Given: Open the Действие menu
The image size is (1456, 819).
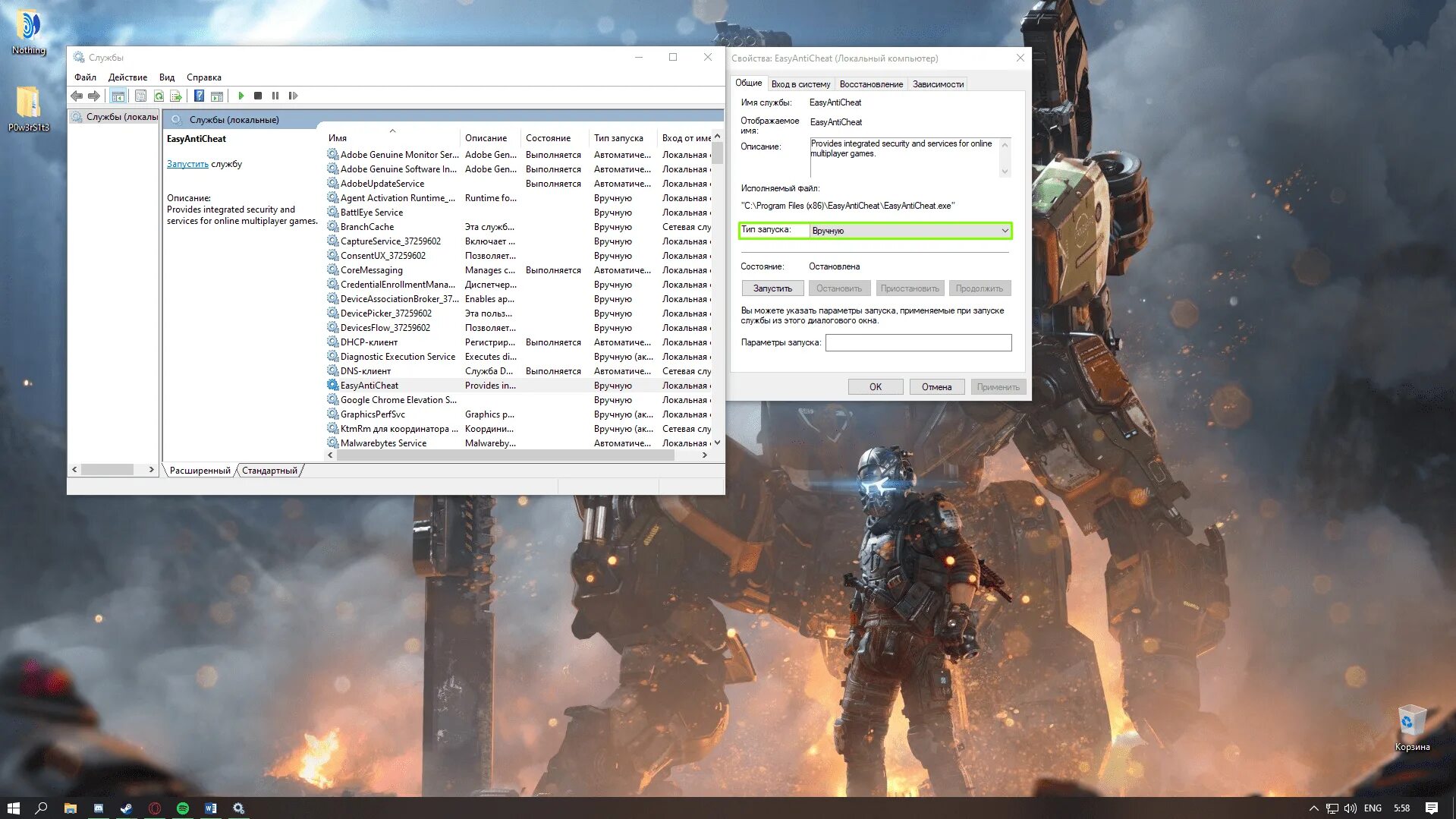Looking at the screenshot, I should [x=127, y=77].
